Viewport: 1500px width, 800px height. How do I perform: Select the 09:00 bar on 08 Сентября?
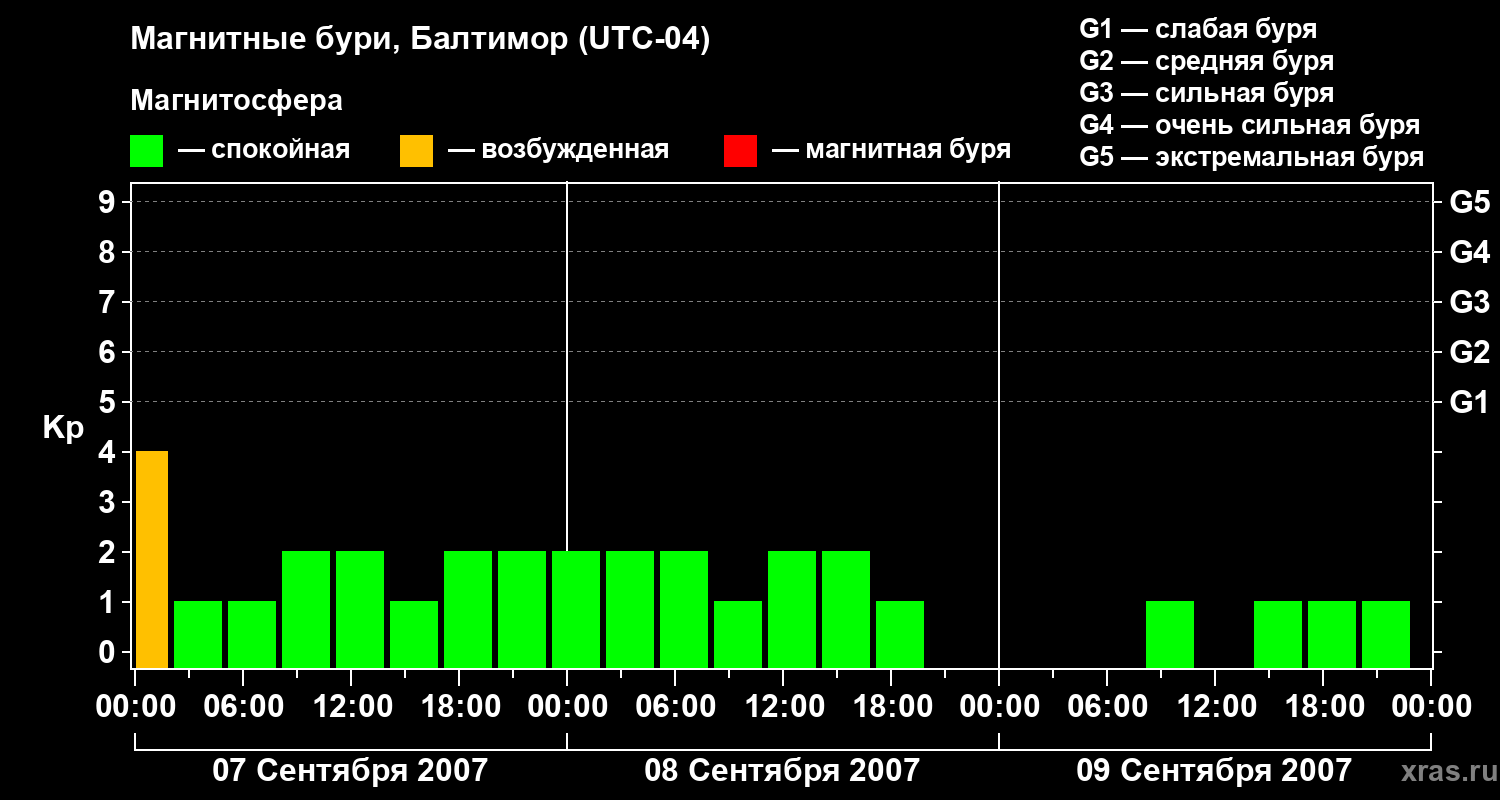tap(738, 634)
